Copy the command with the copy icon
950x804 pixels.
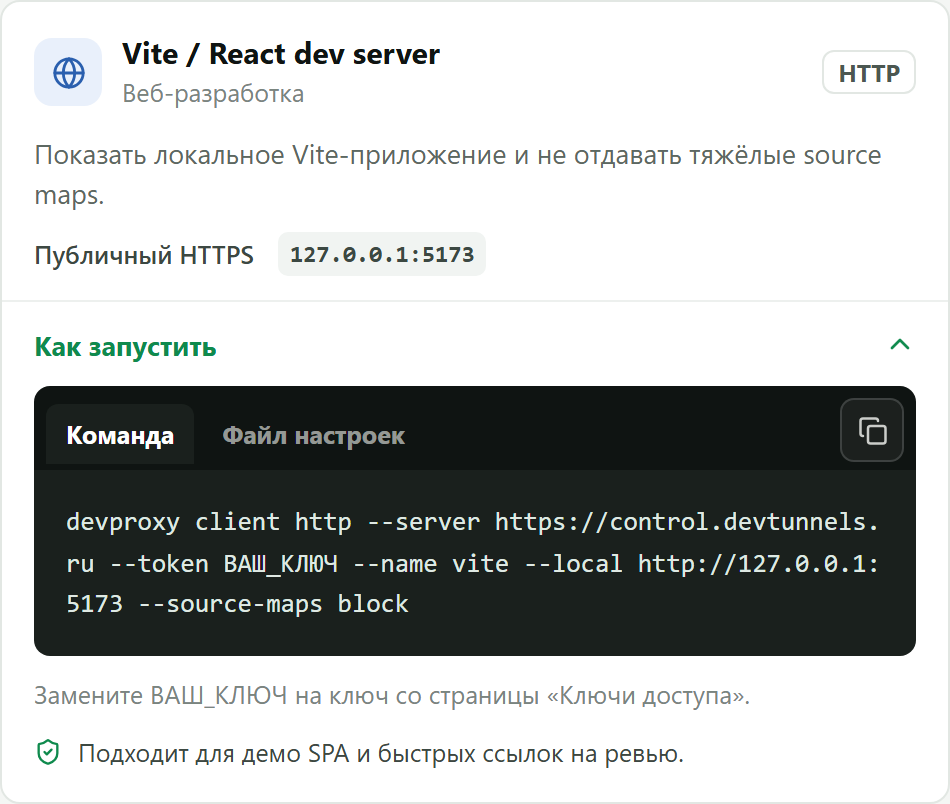pos(872,430)
